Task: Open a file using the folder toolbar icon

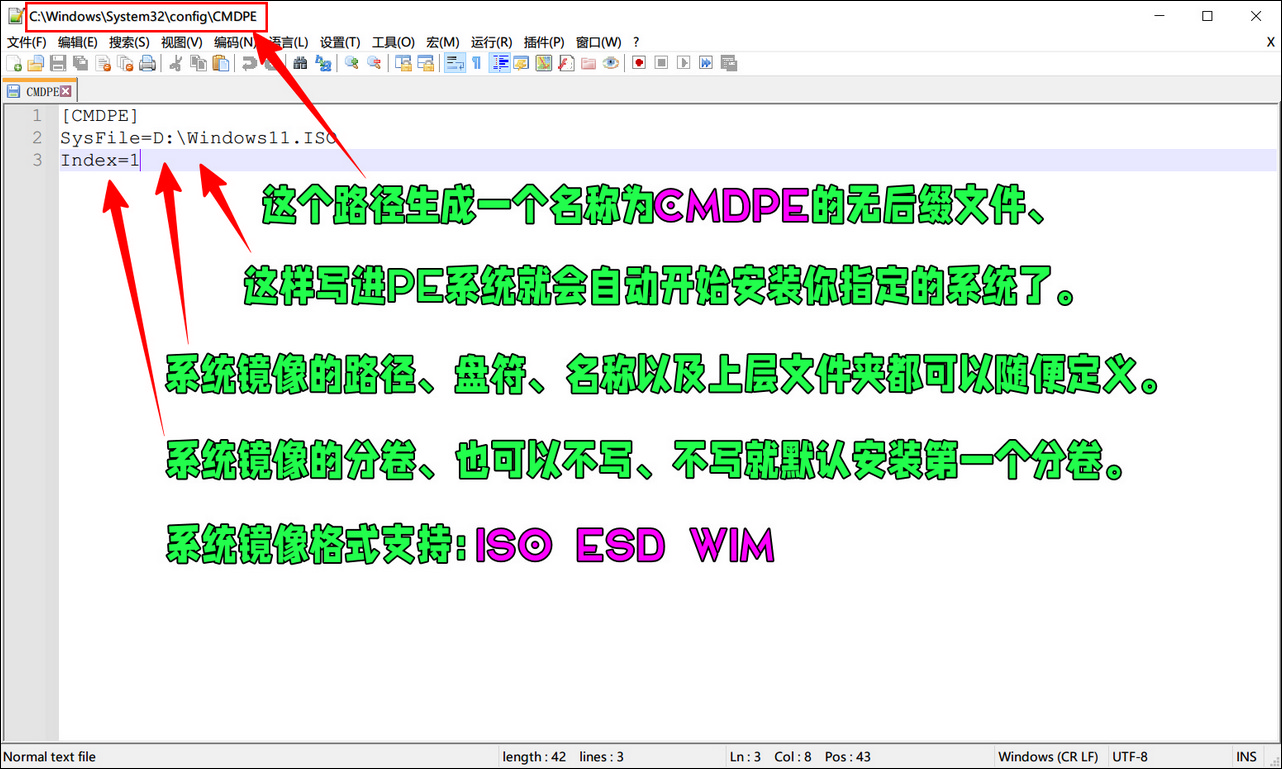Action: coord(36,63)
